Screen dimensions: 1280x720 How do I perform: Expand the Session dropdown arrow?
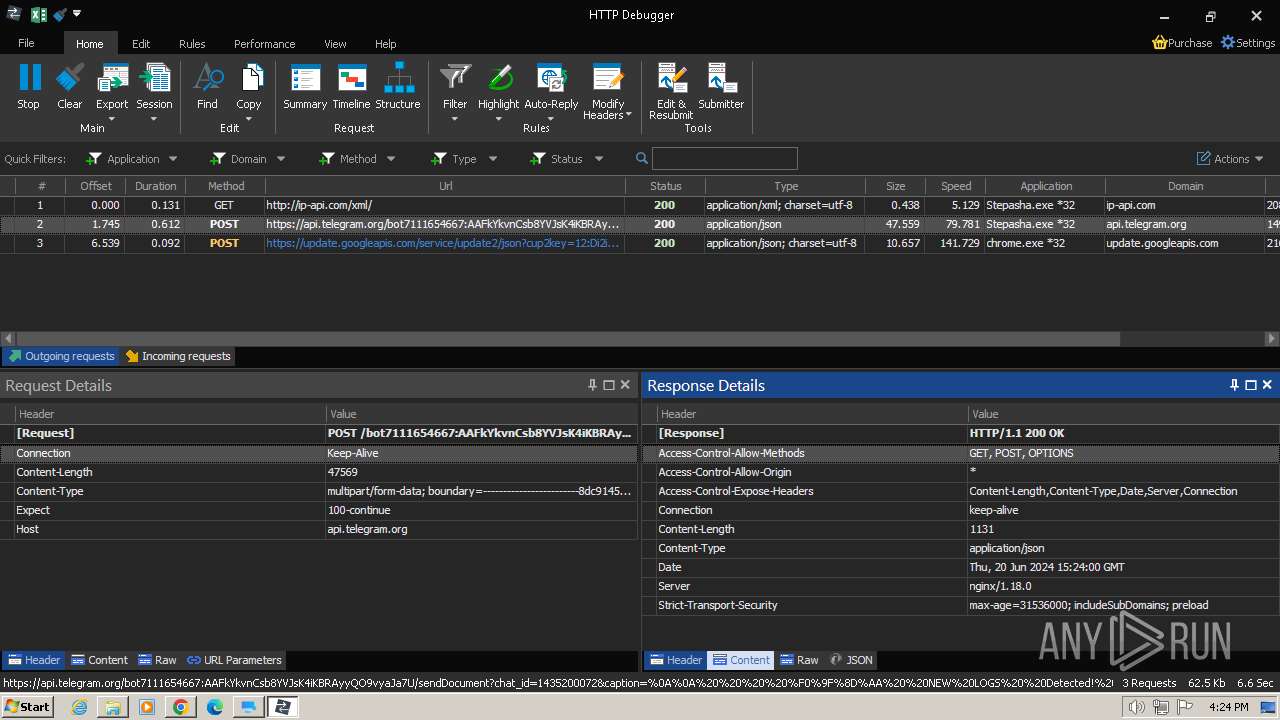(154, 119)
